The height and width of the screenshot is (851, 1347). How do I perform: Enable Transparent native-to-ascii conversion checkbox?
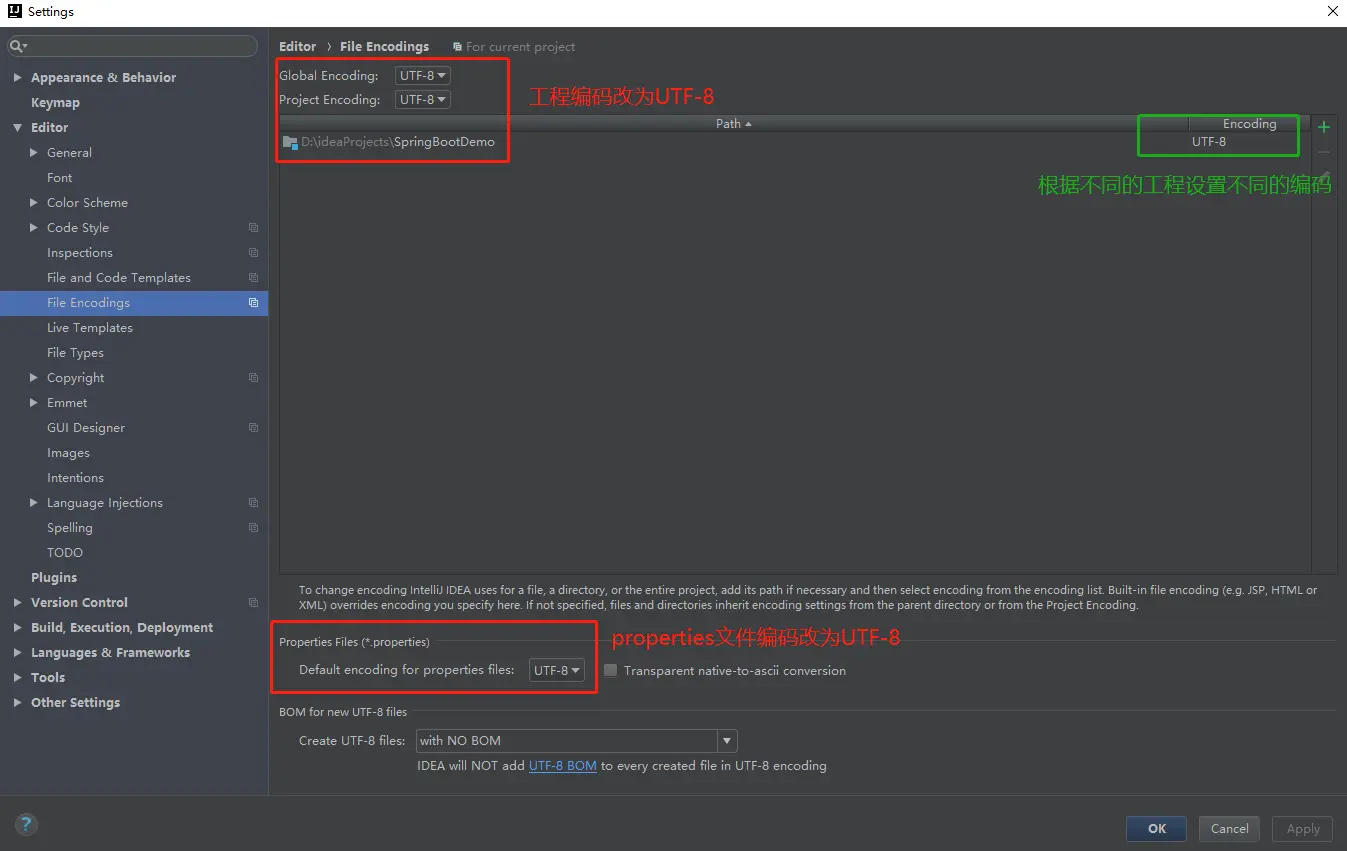[610, 670]
